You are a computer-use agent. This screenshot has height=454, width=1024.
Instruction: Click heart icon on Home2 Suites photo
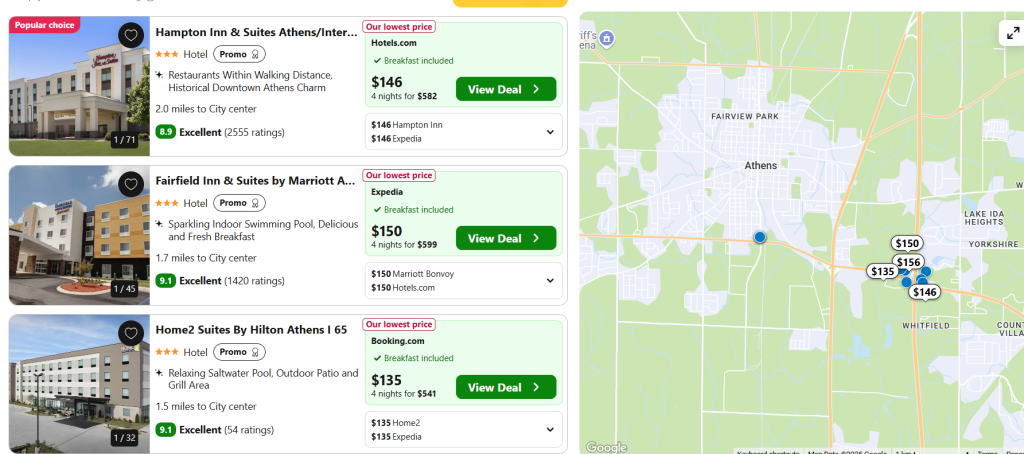click(x=131, y=333)
